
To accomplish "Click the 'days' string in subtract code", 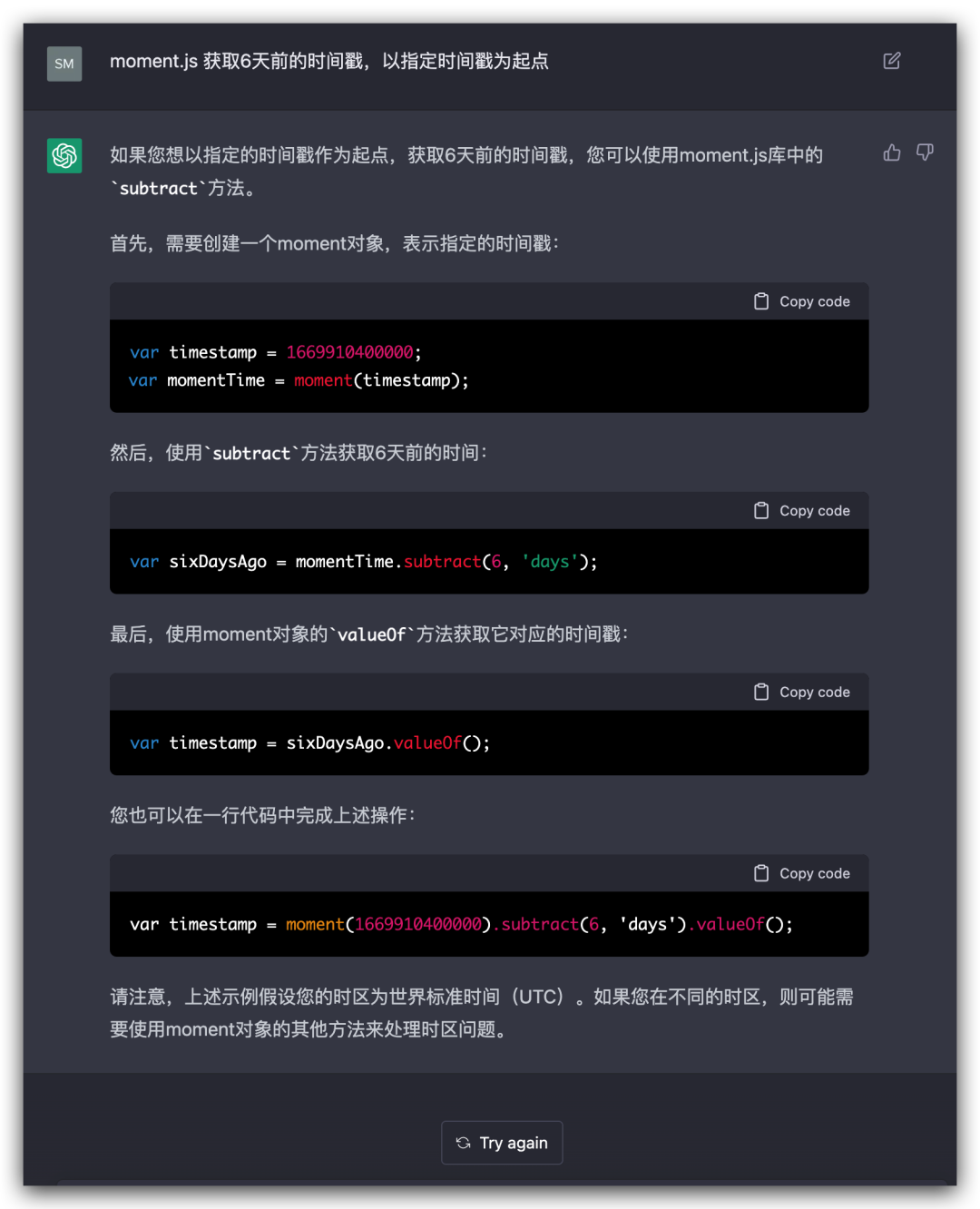I will pyautogui.click(x=550, y=562).
